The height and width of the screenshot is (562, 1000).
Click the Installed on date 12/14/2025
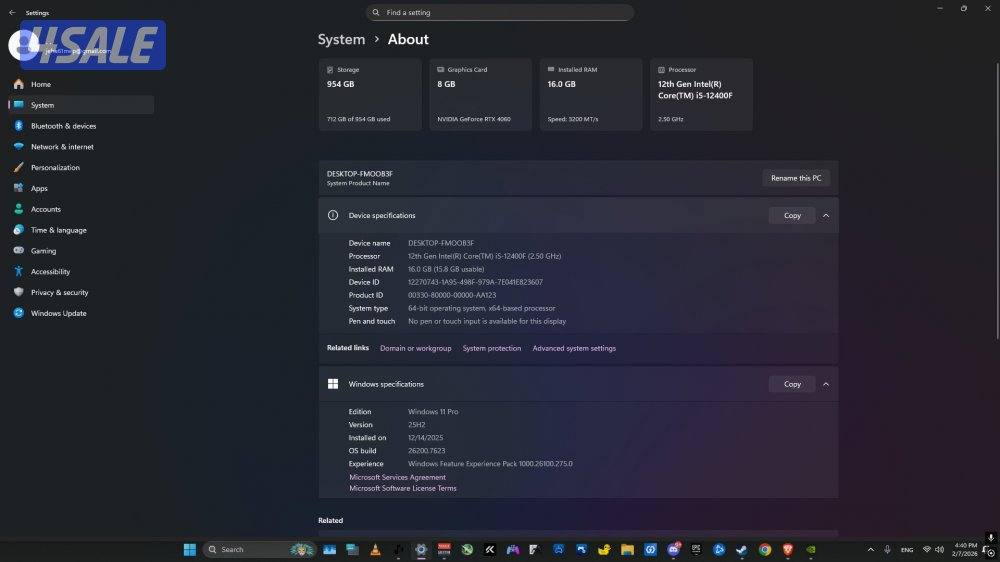425,438
